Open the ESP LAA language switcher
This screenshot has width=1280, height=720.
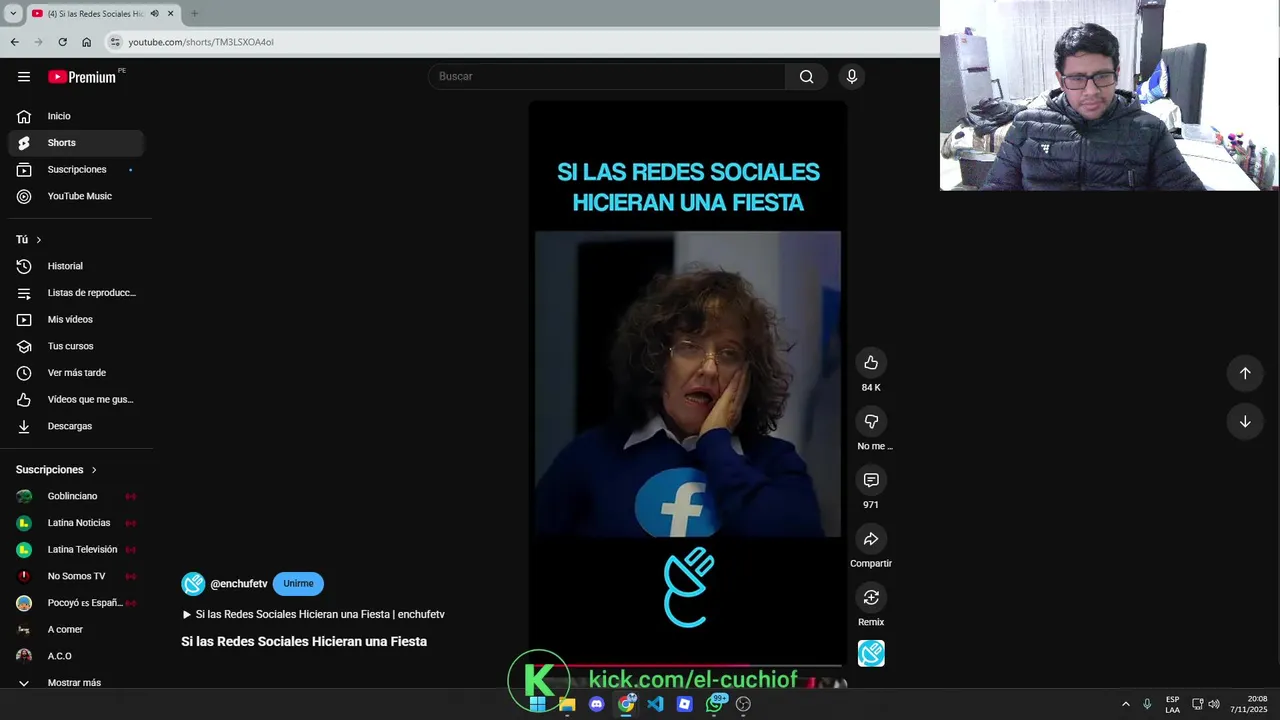coord(1172,704)
